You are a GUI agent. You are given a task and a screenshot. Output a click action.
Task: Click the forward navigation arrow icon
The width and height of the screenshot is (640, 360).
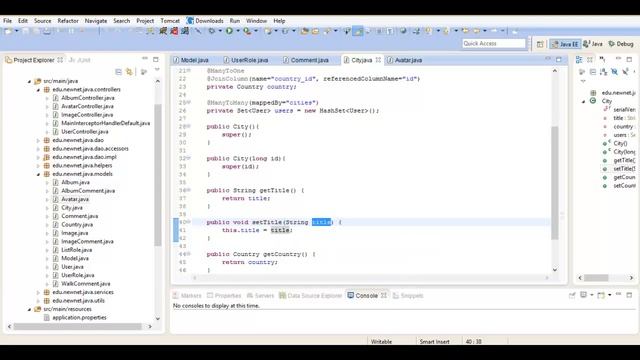(494, 31)
